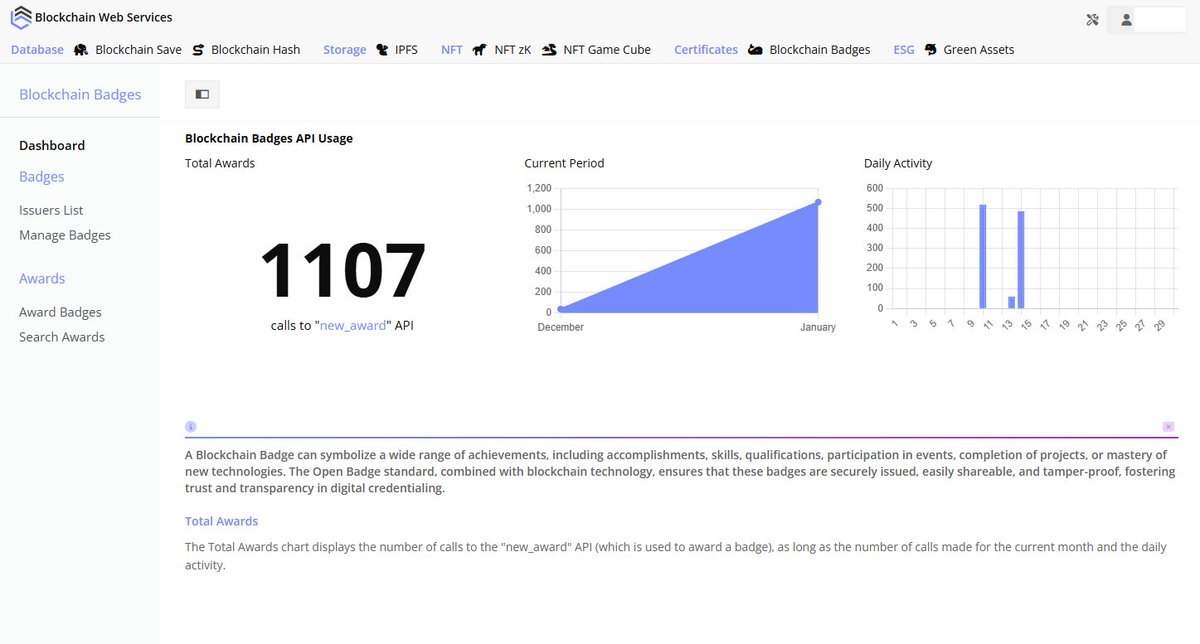Click the snake icon for Blockchain Hash
The image size is (1200, 644).
point(198,49)
